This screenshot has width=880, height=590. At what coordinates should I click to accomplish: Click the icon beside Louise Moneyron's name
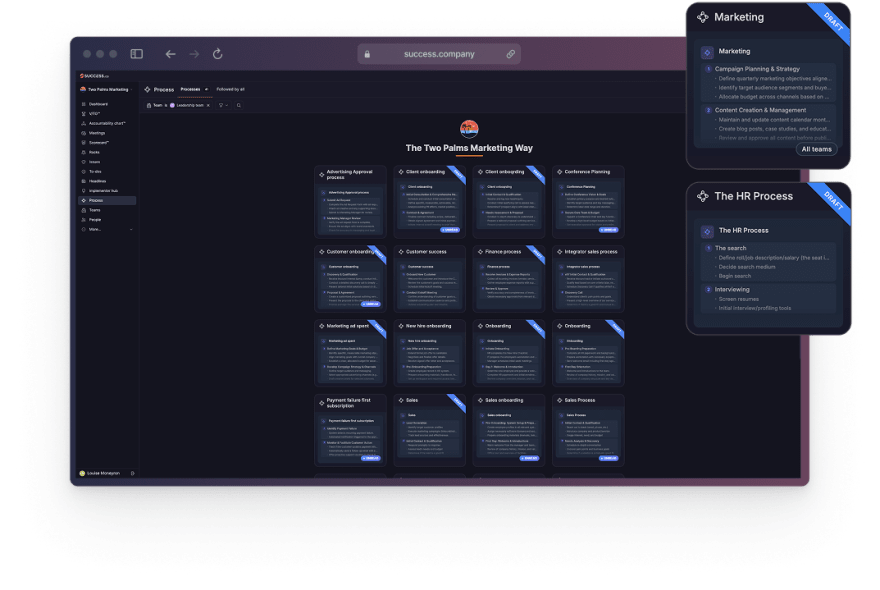[132, 473]
